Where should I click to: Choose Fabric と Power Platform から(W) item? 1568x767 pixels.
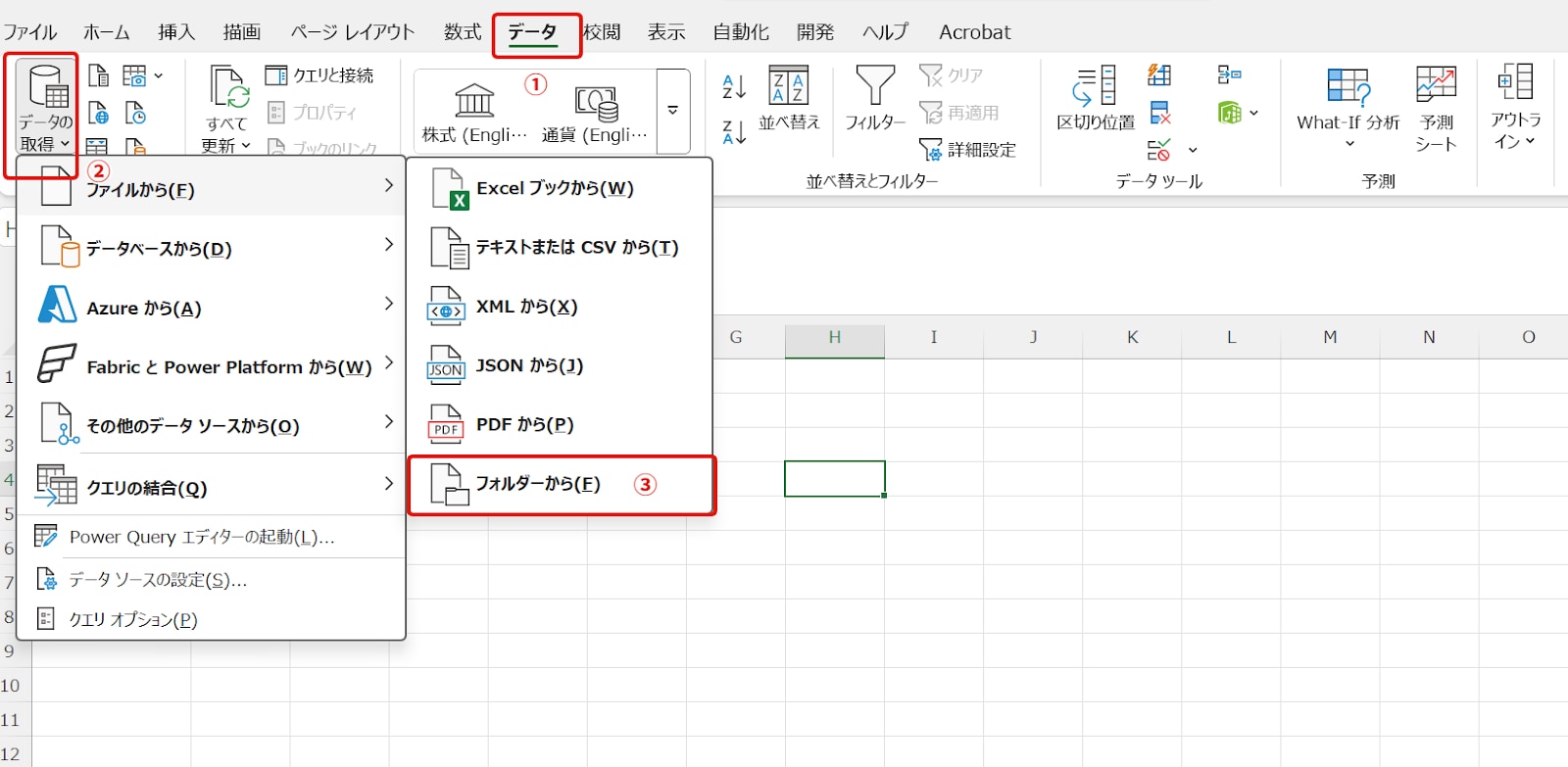coord(211,365)
